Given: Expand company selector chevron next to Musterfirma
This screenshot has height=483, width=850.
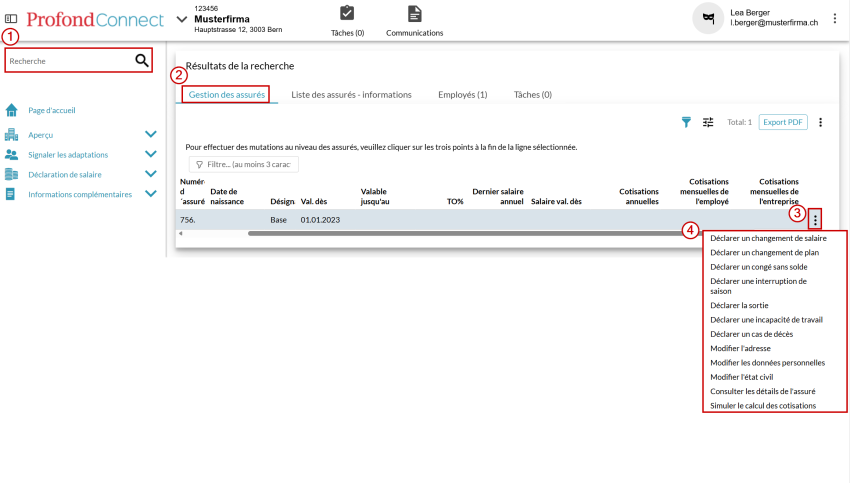Looking at the screenshot, I should click(x=181, y=19).
